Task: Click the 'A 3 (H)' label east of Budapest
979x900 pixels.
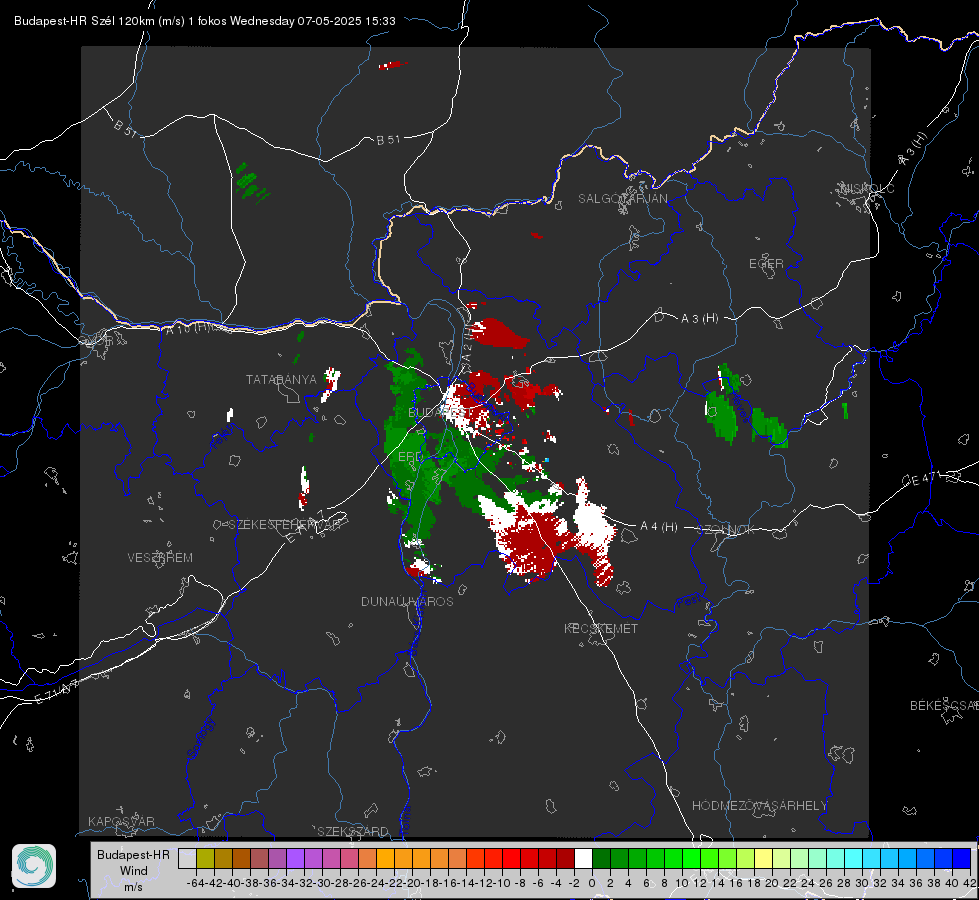Action: (x=699, y=319)
